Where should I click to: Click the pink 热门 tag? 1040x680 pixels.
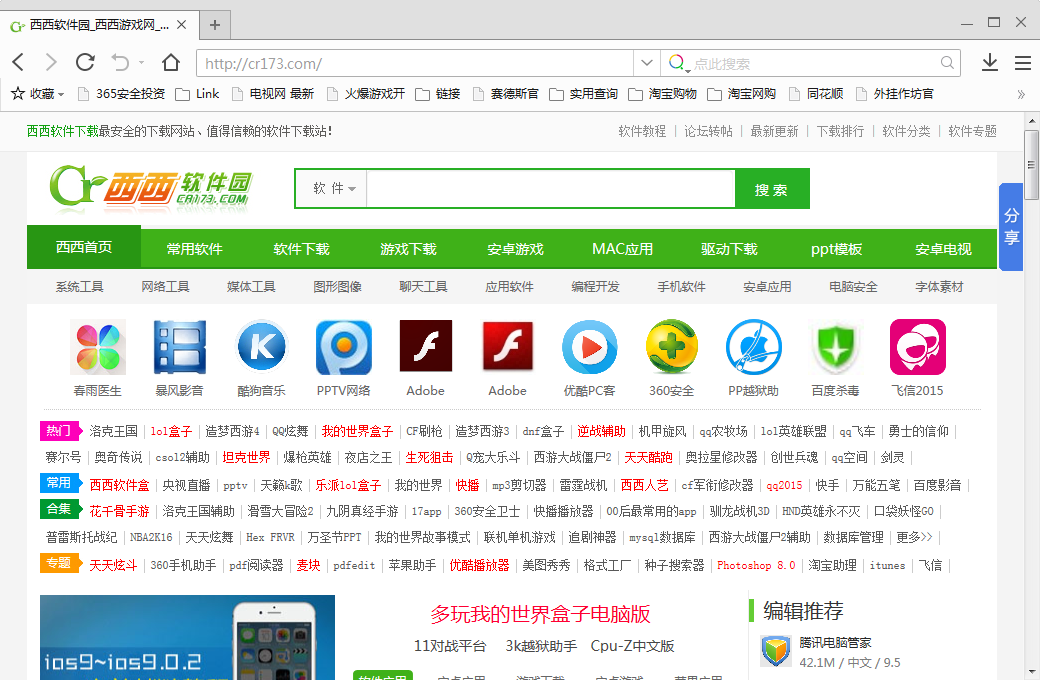pyautogui.click(x=60, y=431)
